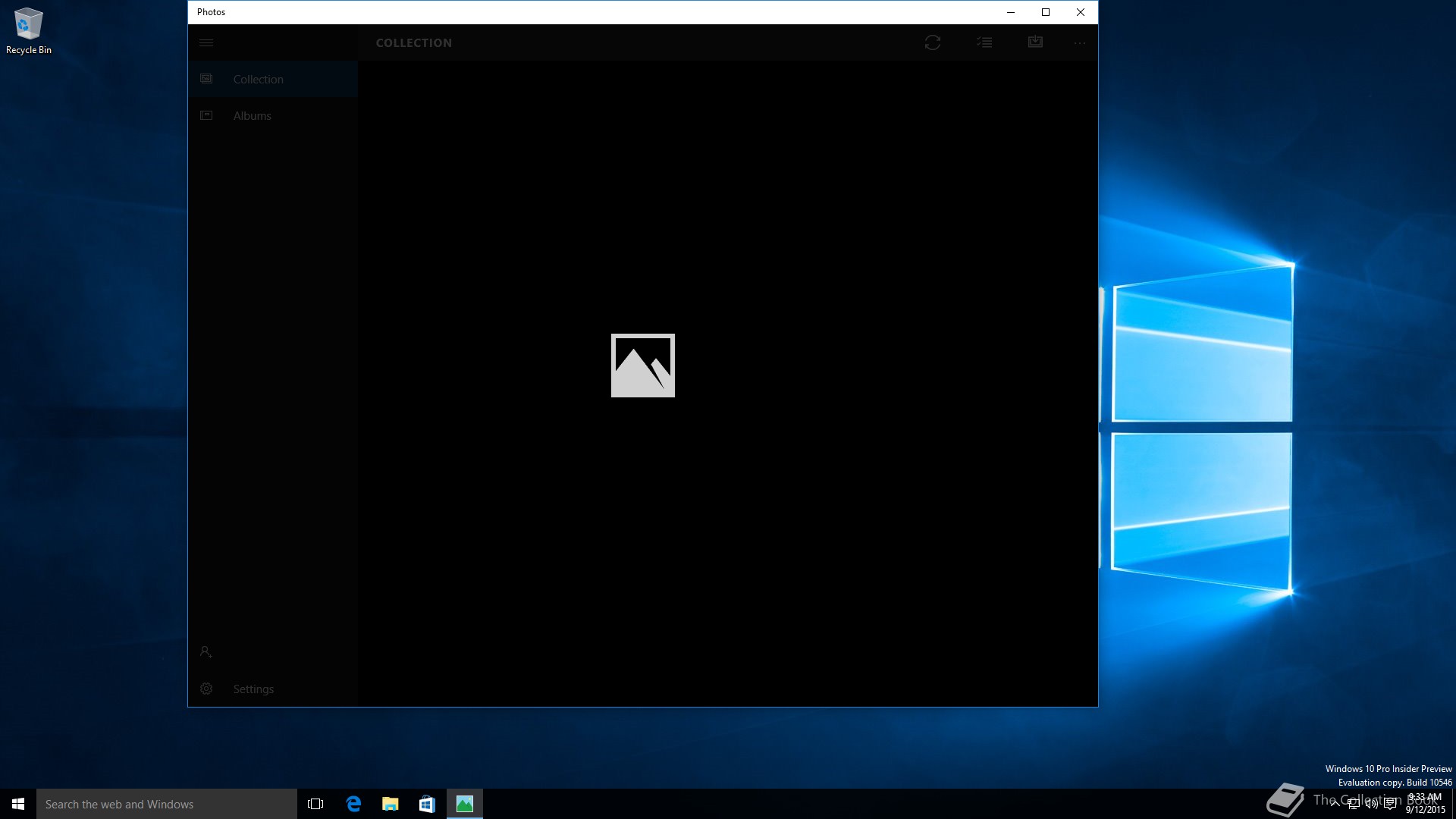
Task: Launch Microsoft Edge from the taskbar
Action: click(353, 804)
